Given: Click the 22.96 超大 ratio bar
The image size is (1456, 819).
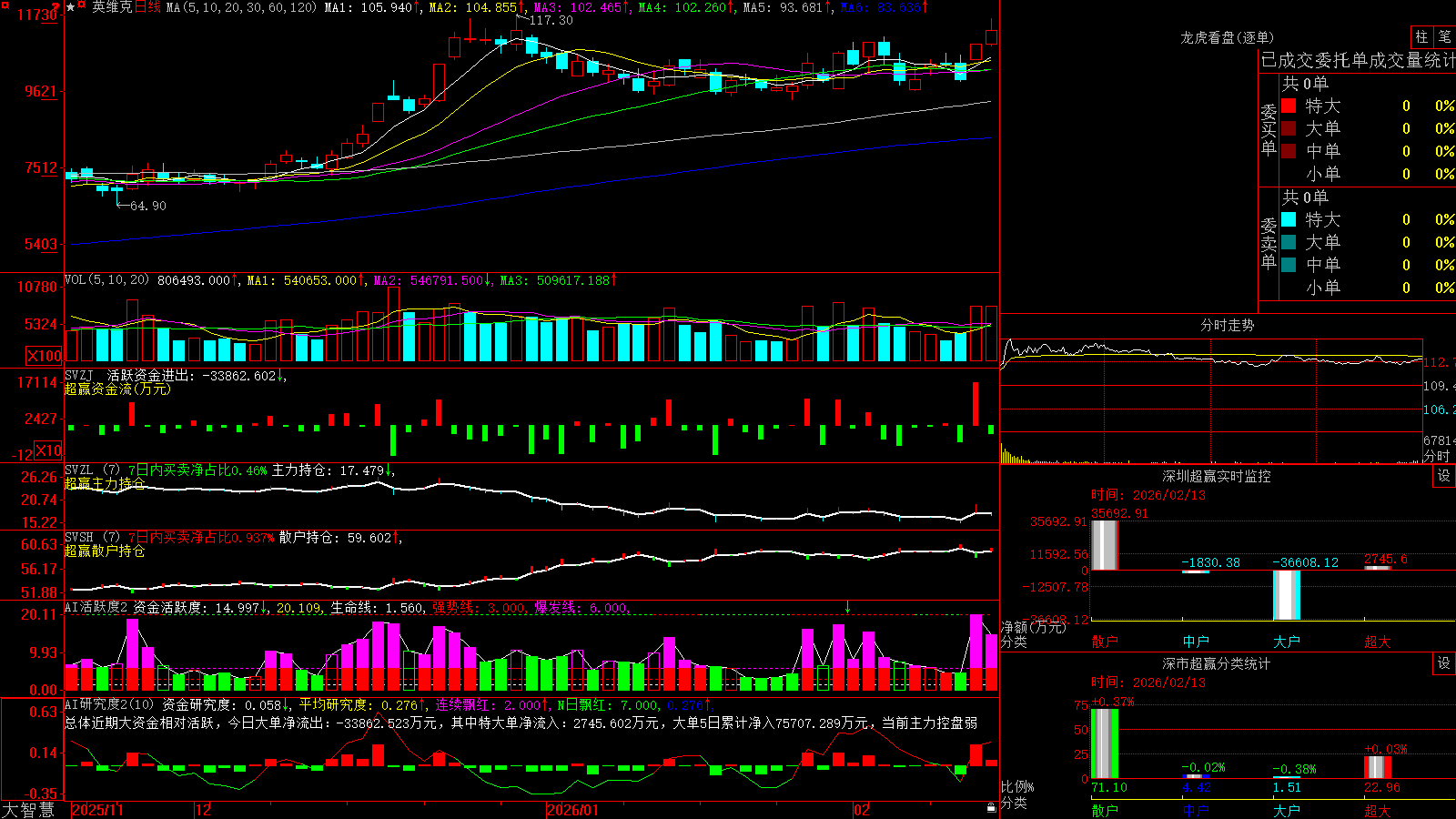Looking at the screenshot, I should coord(1378,767).
